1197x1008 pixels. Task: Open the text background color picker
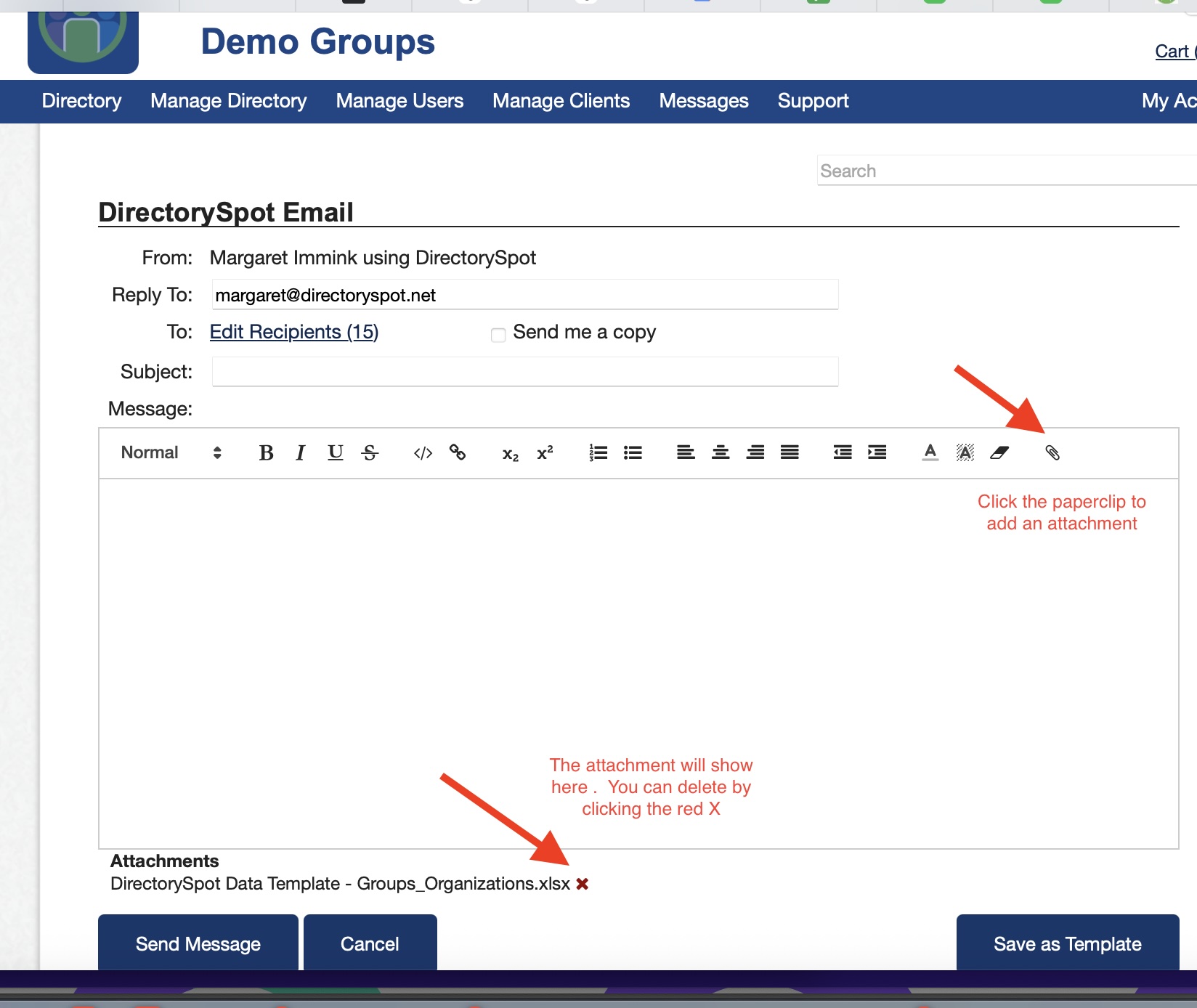pos(965,452)
